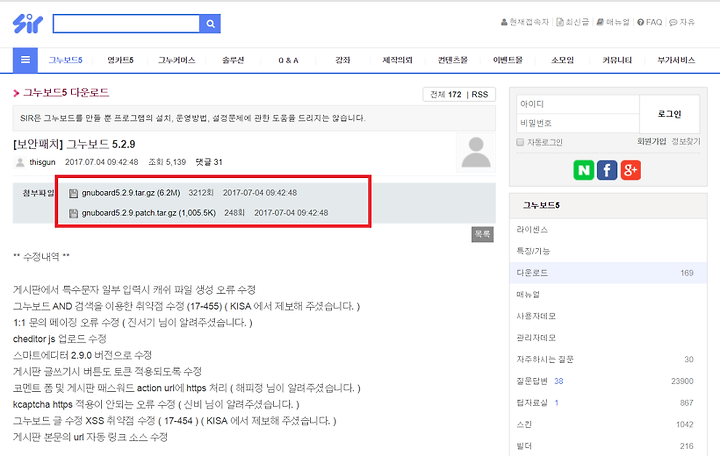Download gnuboard5.2.9.tar.gz file
Screen dimensions: 720x456
(x=131, y=193)
